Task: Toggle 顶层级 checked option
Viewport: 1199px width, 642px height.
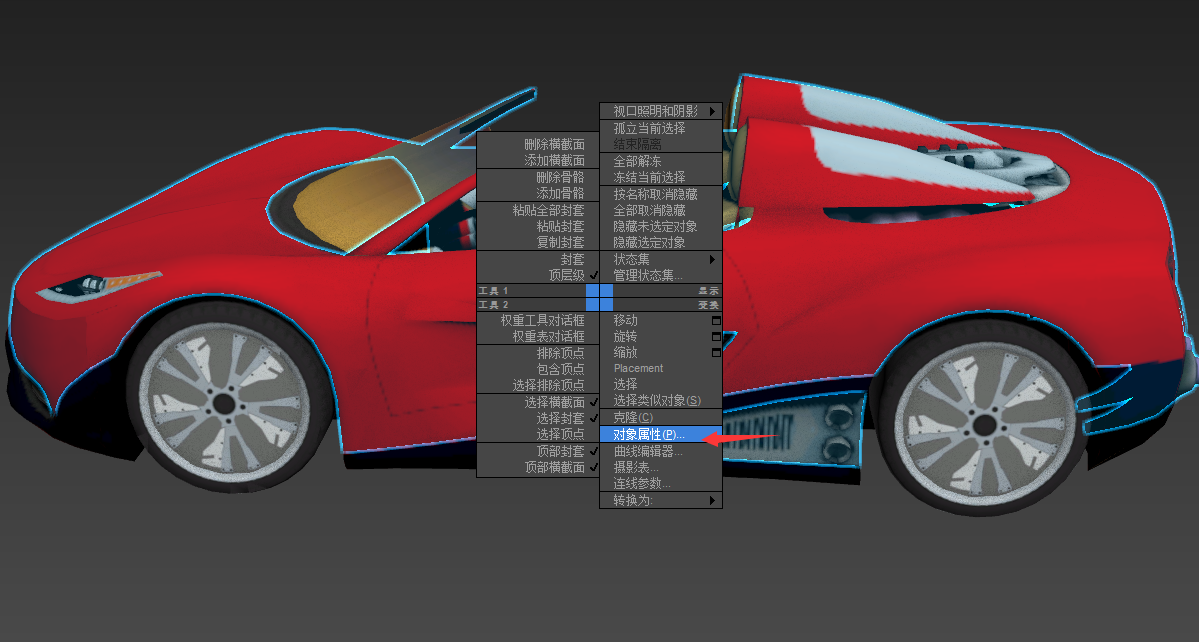Action: point(593,275)
